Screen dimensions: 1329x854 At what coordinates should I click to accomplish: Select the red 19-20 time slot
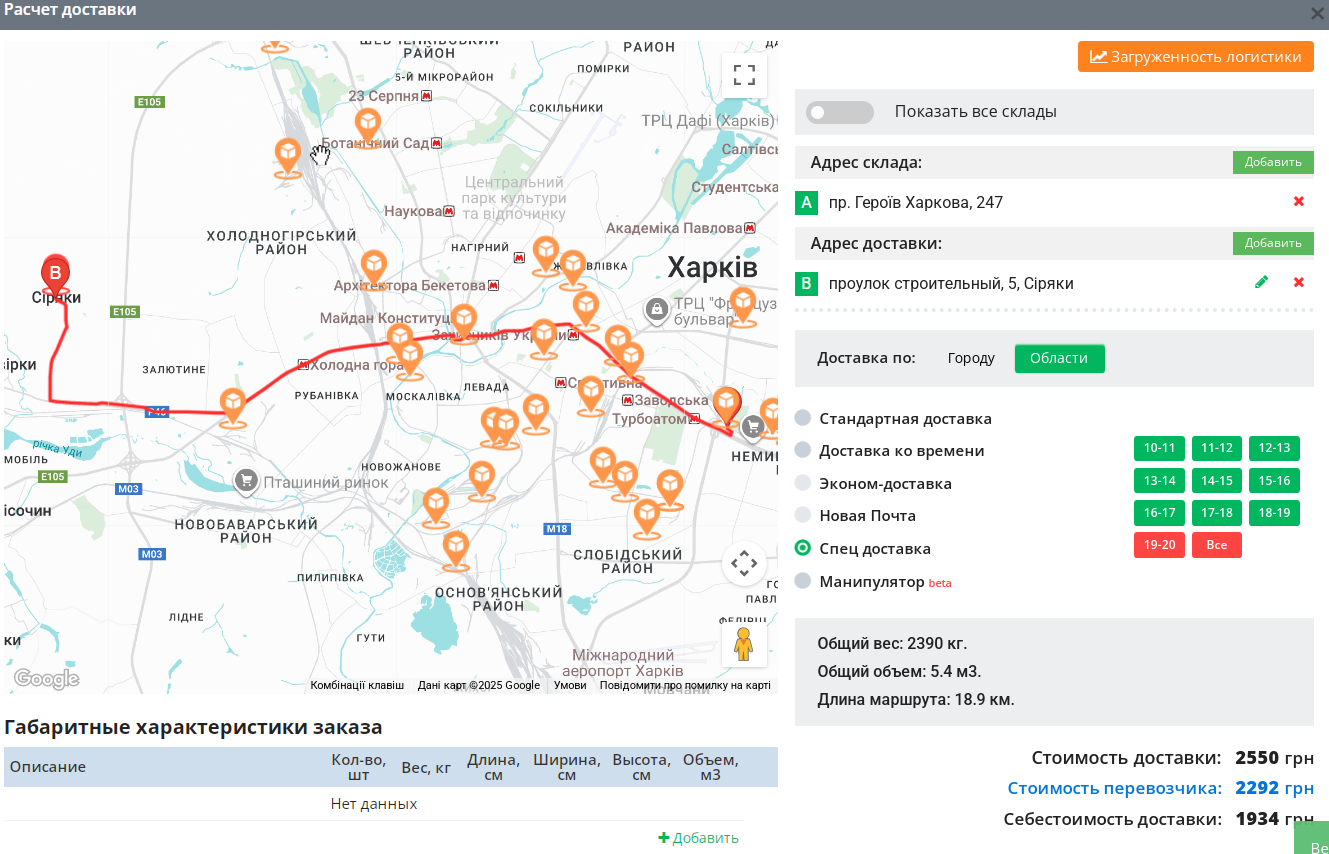click(x=1159, y=545)
